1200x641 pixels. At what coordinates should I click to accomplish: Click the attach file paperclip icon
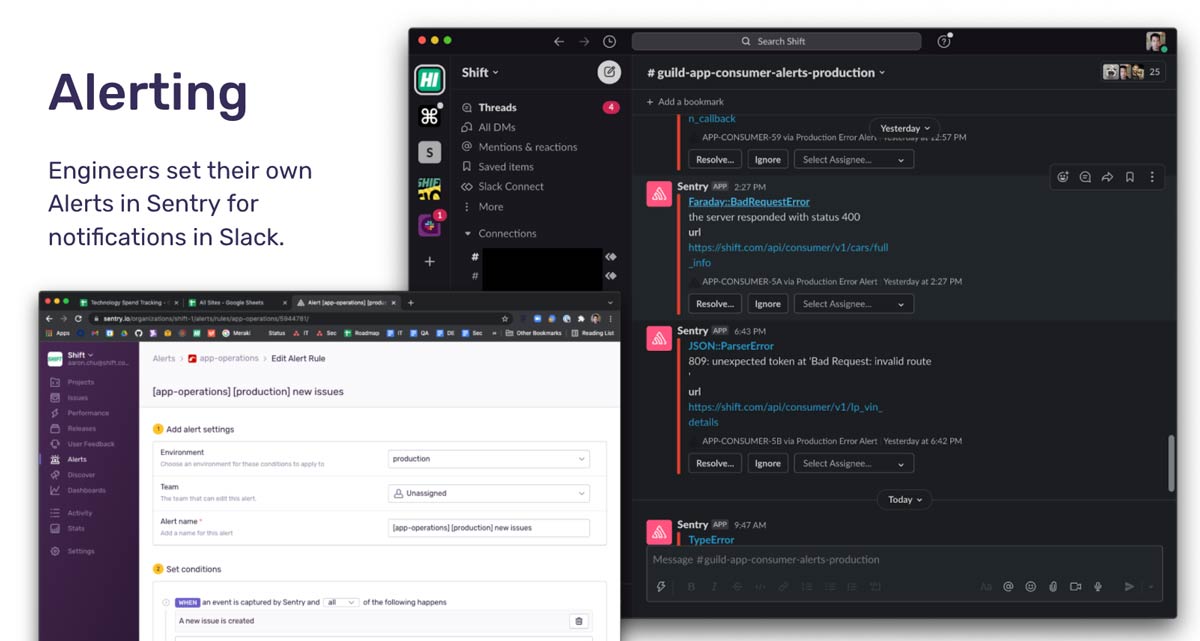[1053, 587]
